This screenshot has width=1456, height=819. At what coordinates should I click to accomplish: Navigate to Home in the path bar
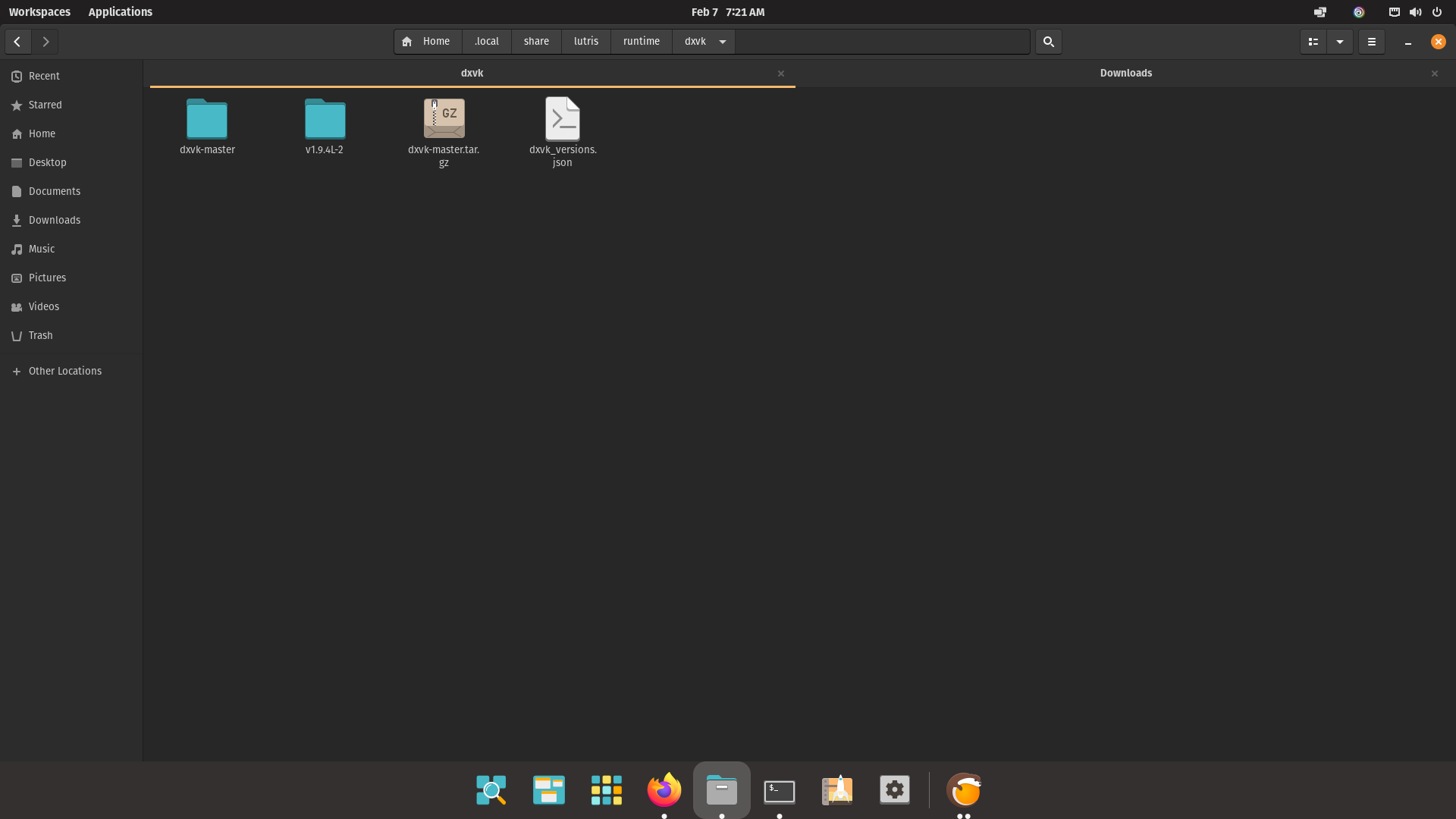[428, 42]
